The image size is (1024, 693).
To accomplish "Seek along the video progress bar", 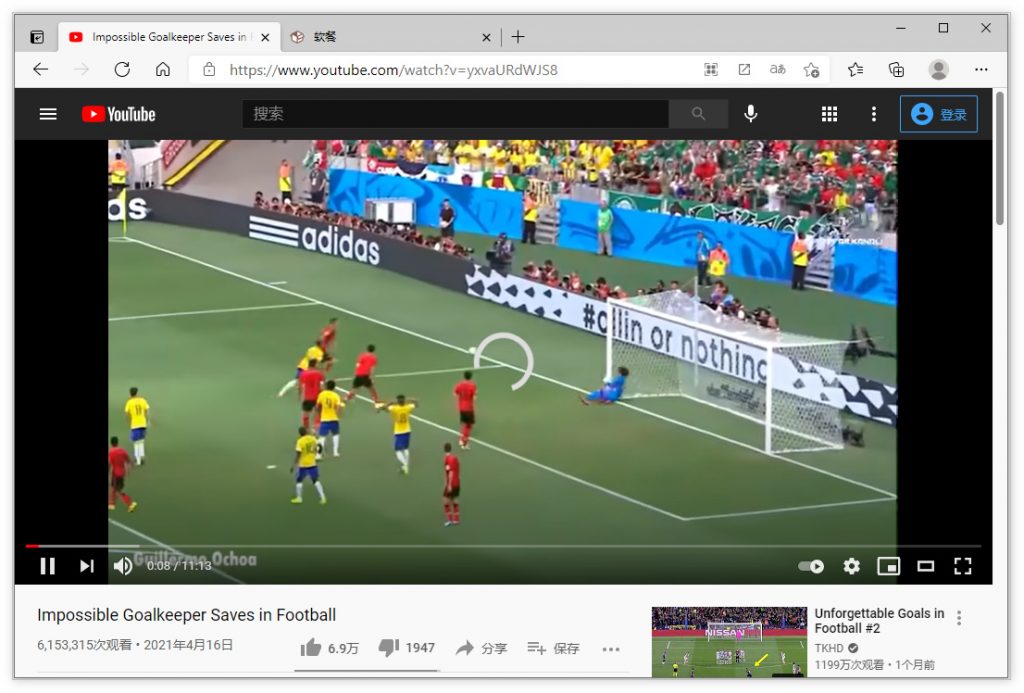I will point(500,546).
